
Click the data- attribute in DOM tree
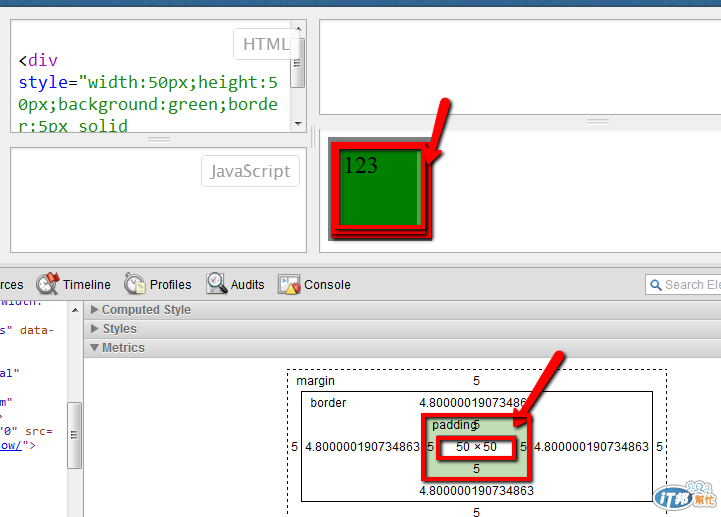tap(37, 330)
